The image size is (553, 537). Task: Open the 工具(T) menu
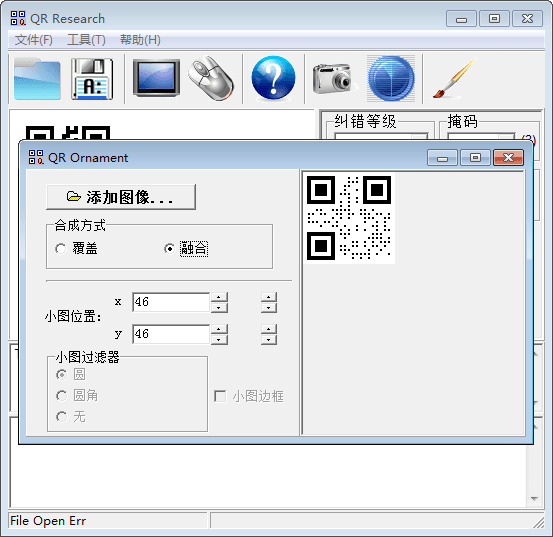point(86,40)
